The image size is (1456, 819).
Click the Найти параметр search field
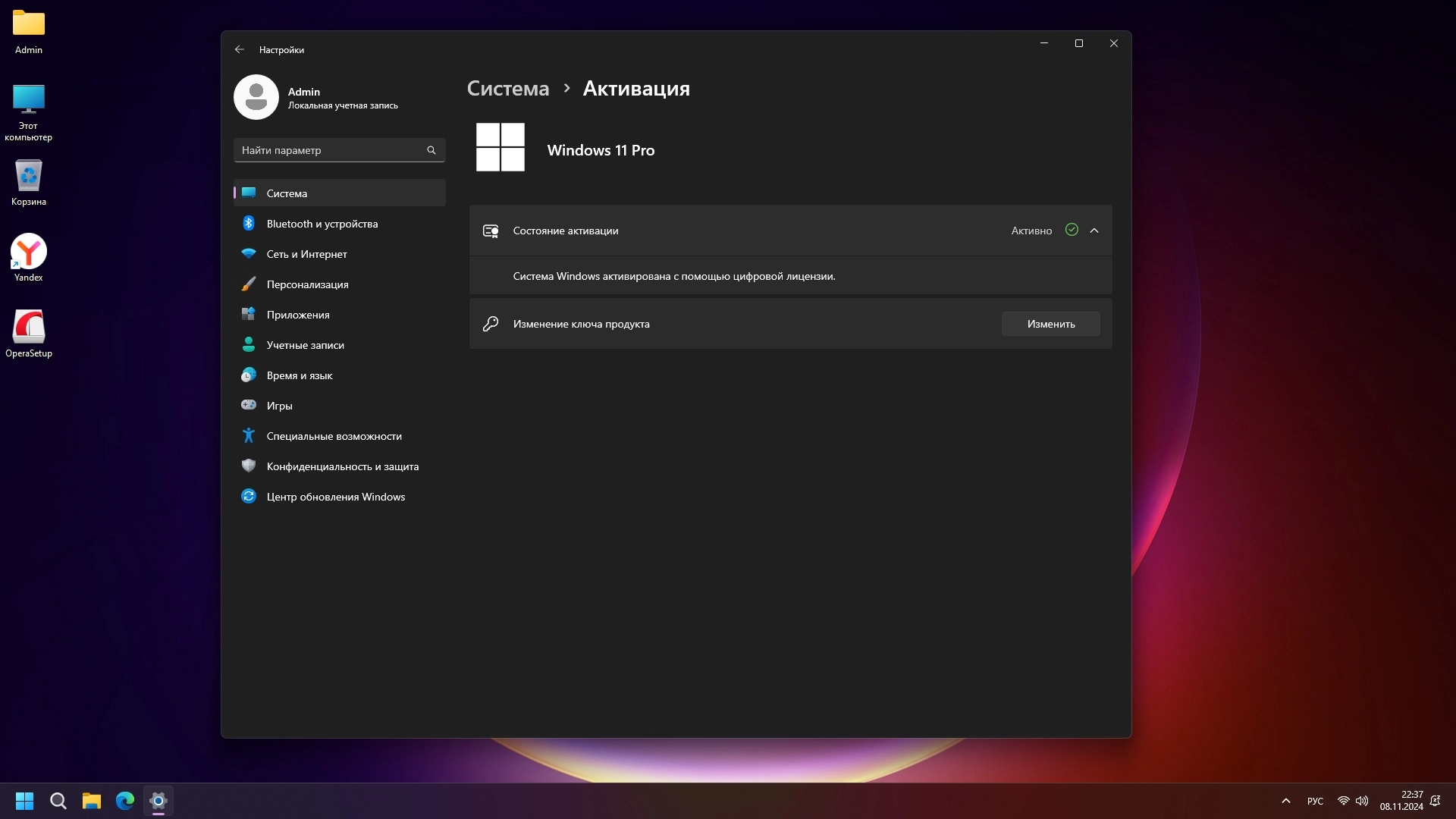coord(332,150)
